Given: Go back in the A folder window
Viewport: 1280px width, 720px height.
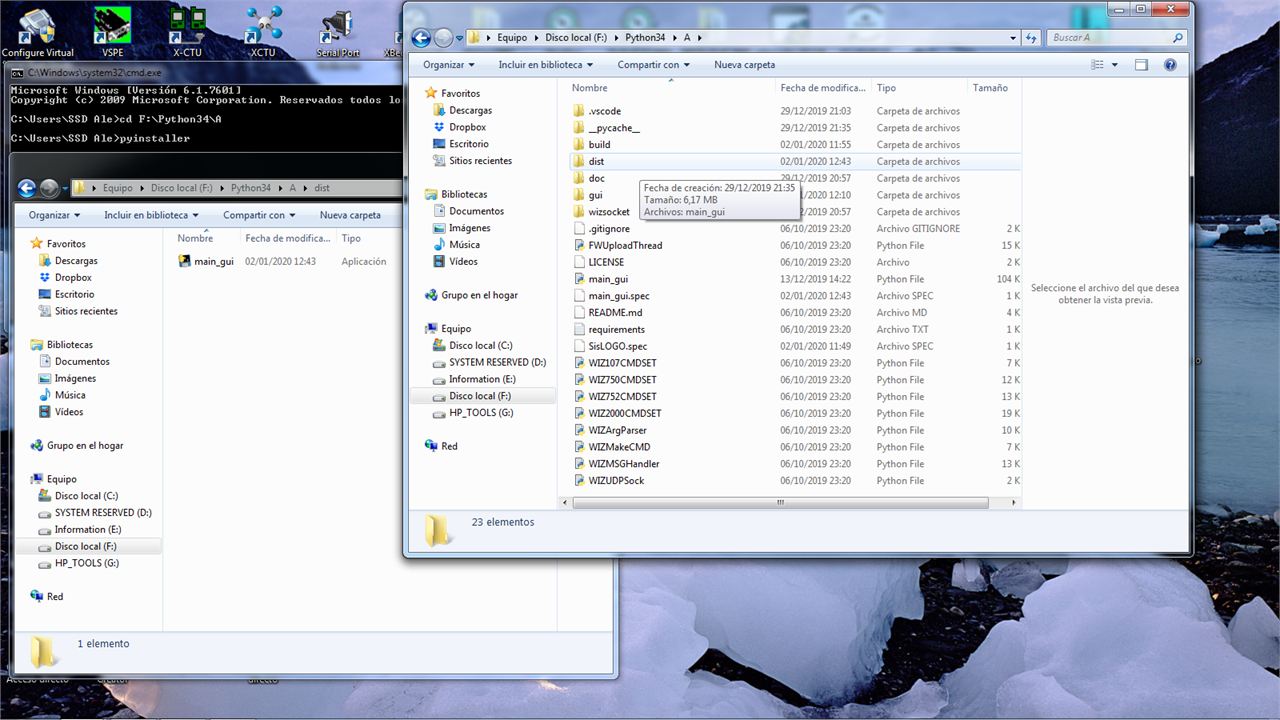Looking at the screenshot, I should pos(421,38).
